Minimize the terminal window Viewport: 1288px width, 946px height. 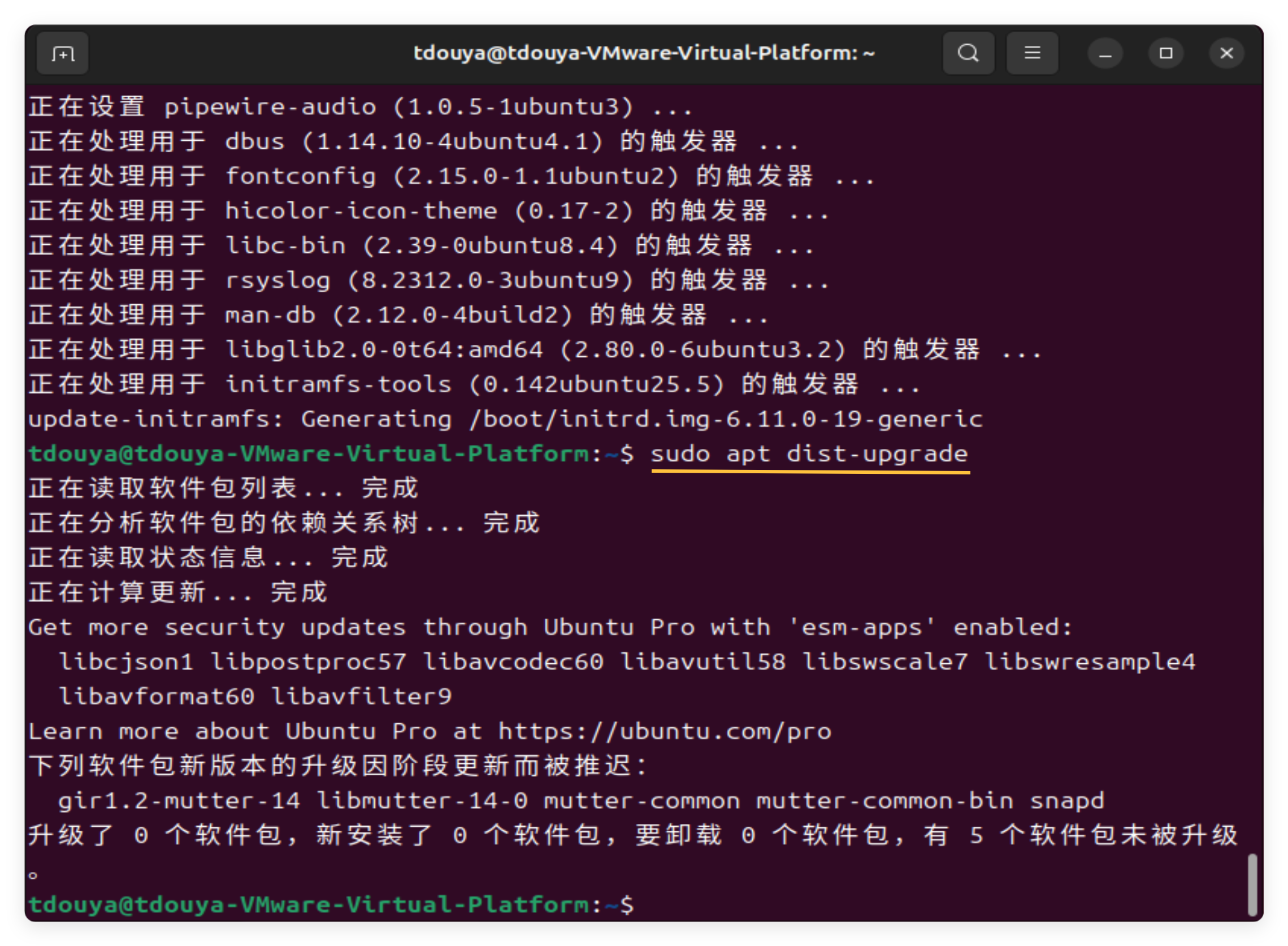1105,54
